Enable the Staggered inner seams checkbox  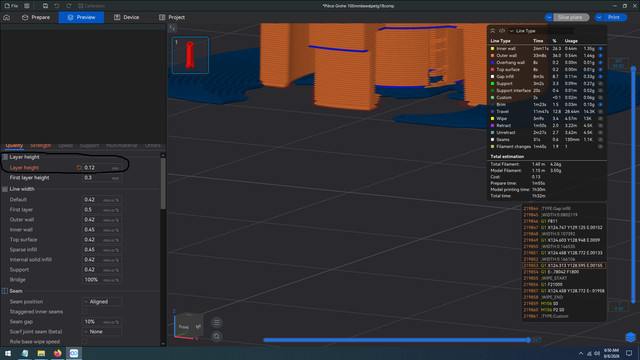84,311
